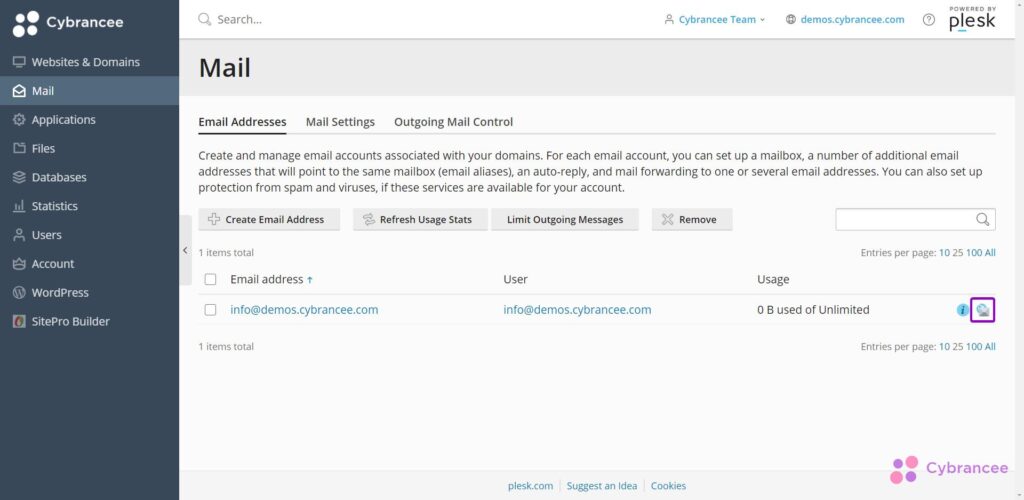Image resolution: width=1024 pixels, height=500 pixels.
Task: Open Websites & Domains monitor icon
Action: [x=20, y=62]
